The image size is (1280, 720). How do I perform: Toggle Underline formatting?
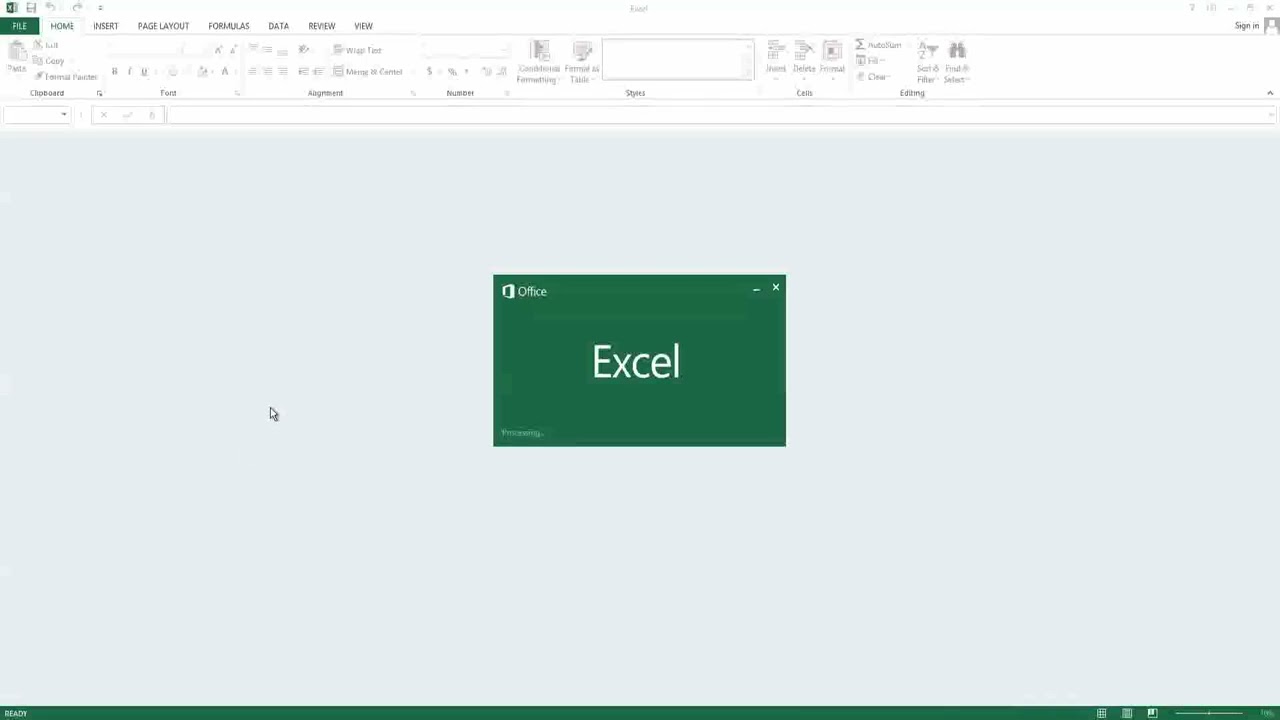(144, 72)
